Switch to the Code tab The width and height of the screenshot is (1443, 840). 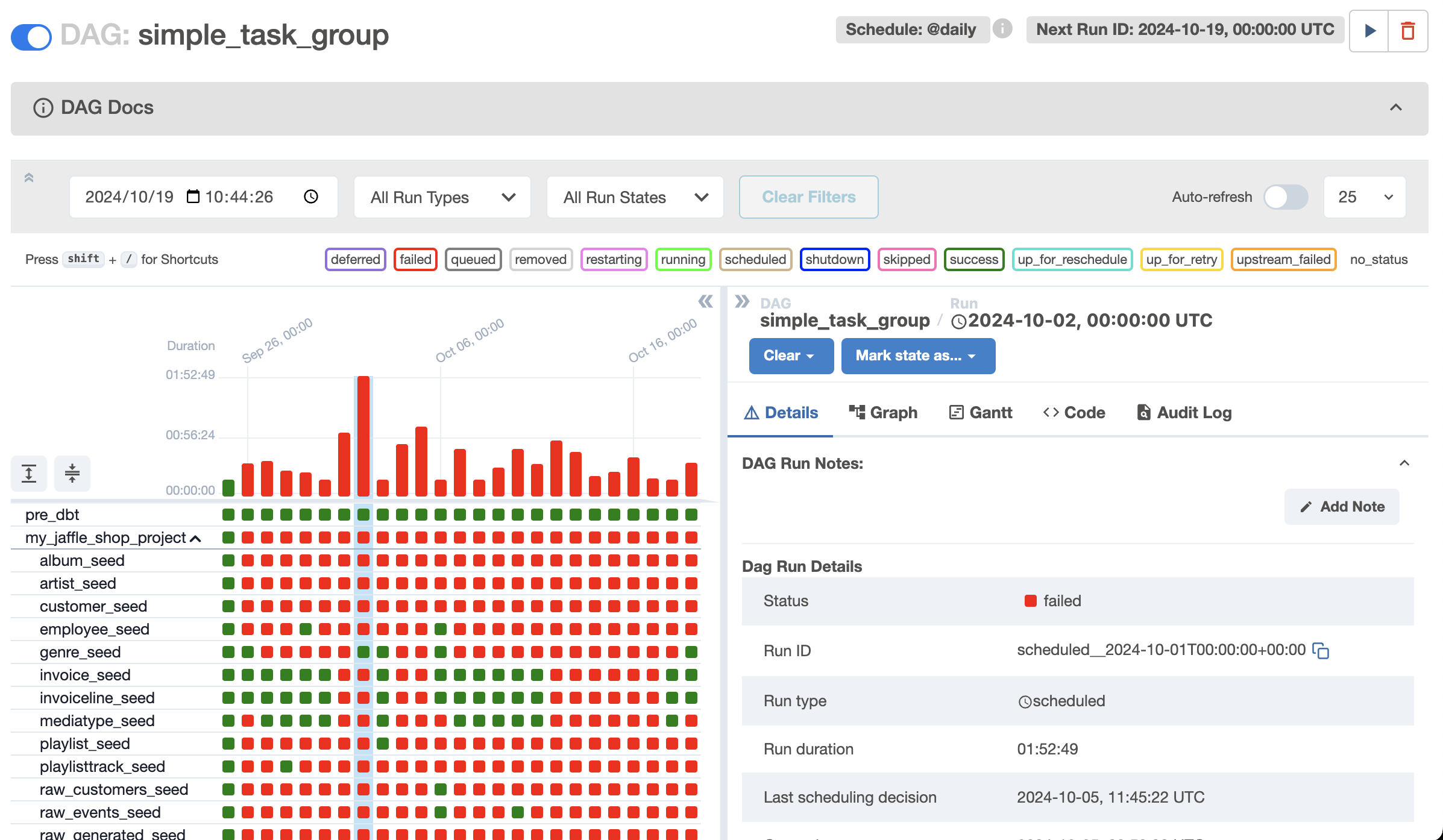[x=1074, y=413]
